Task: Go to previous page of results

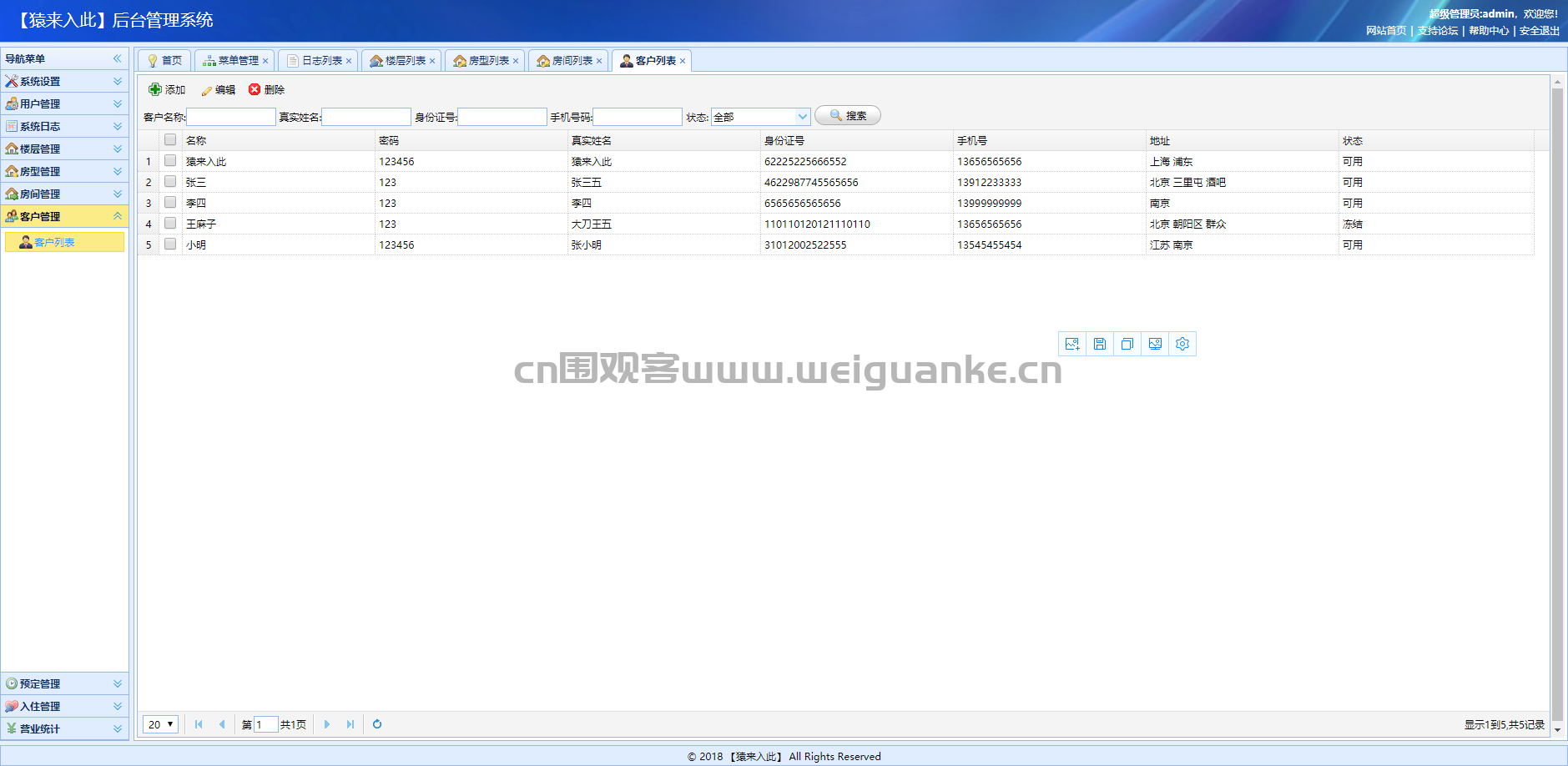Action: (222, 724)
